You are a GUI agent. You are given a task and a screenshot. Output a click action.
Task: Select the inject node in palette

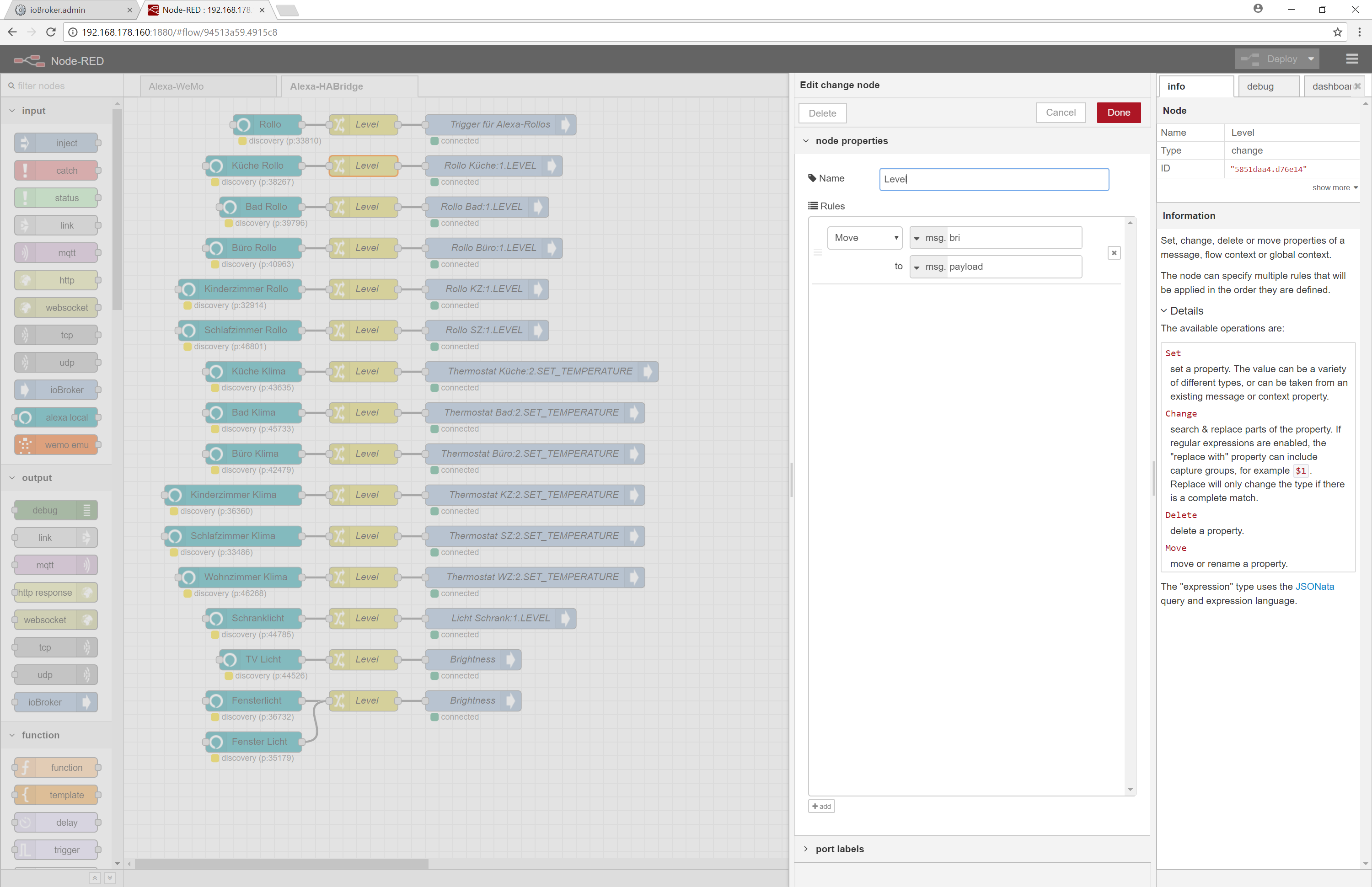[56, 143]
